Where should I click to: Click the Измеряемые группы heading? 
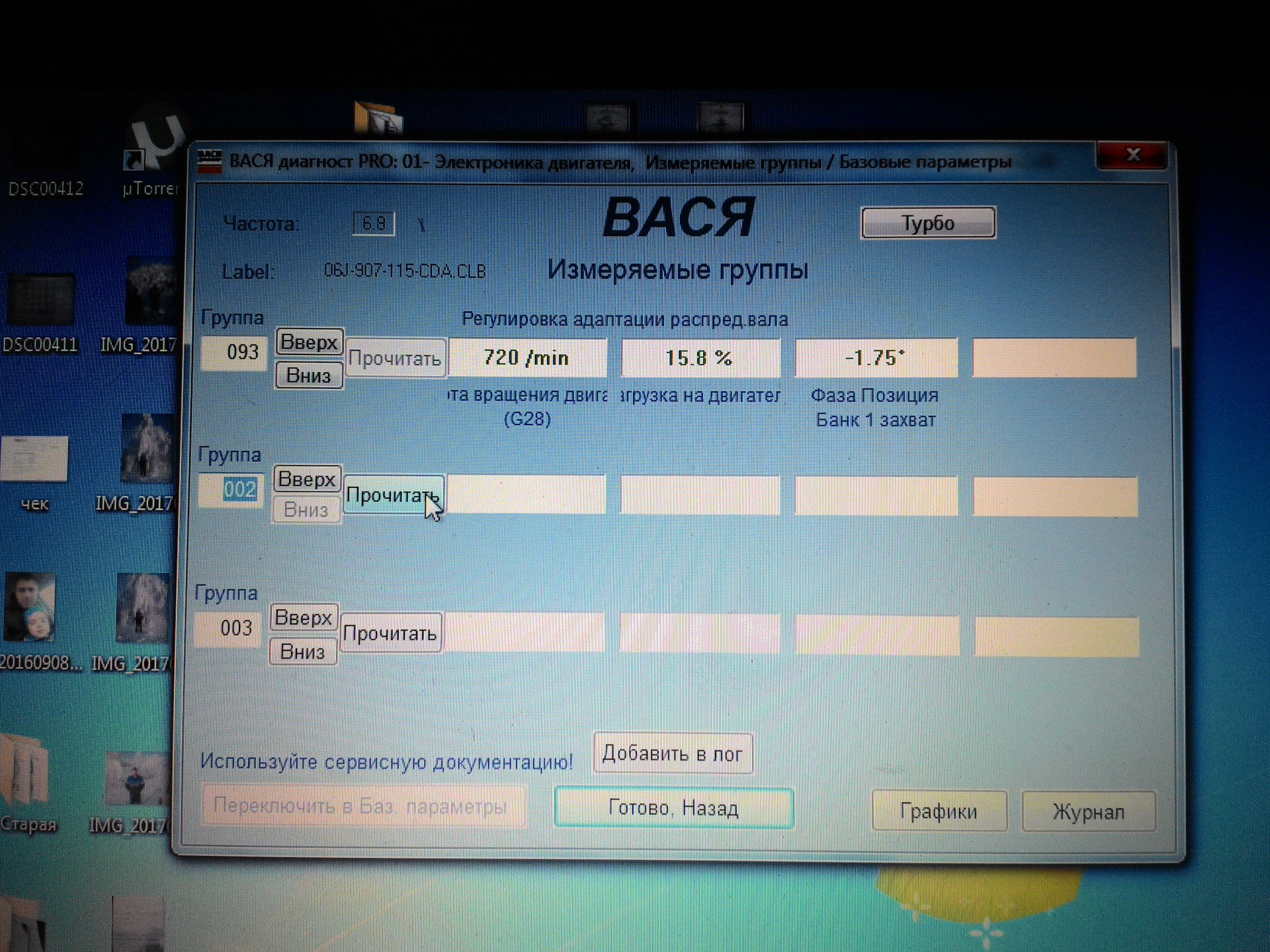coord(678,270)
